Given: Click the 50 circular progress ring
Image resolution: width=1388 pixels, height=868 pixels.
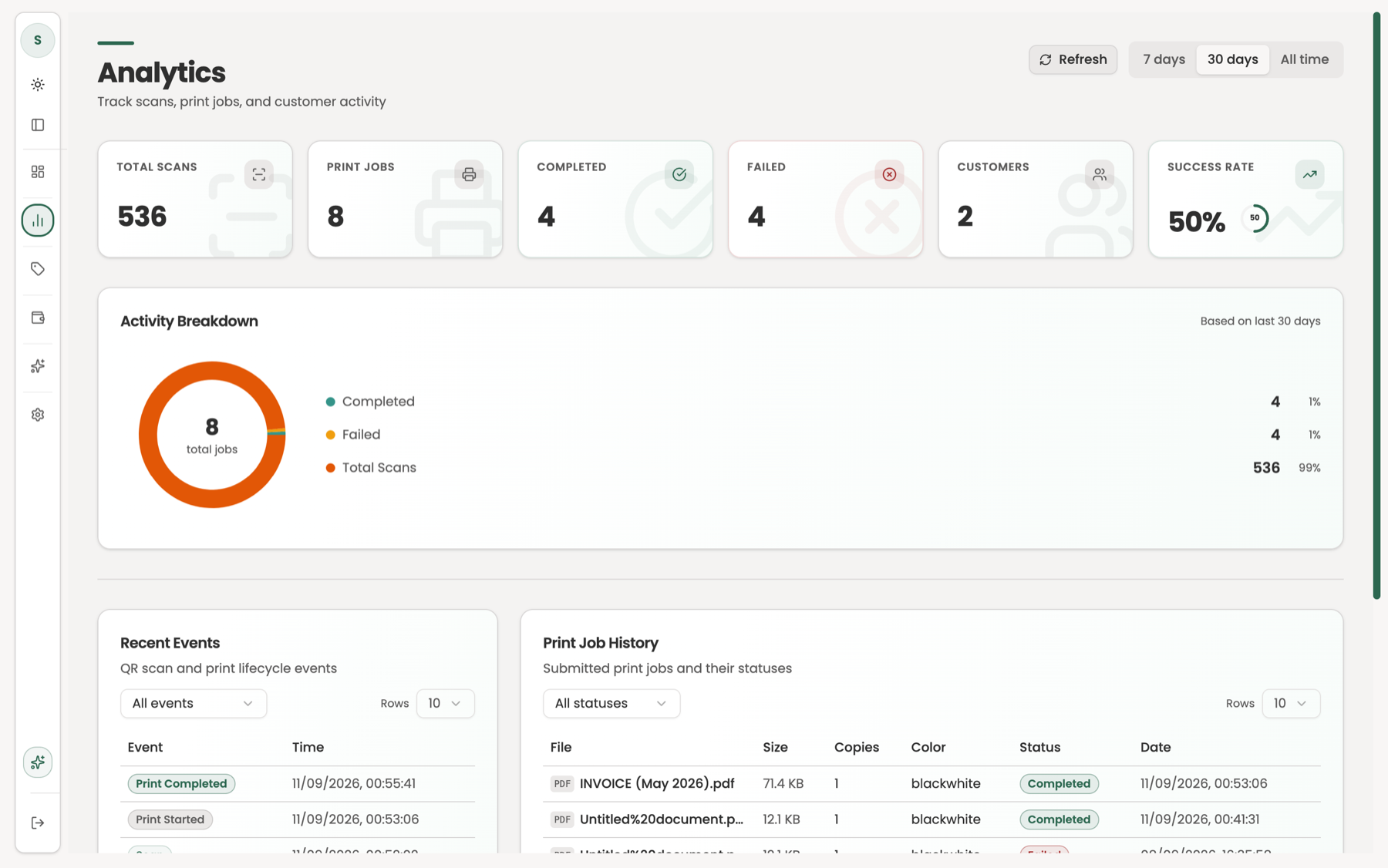Looking at the screenshot, I should (1255, 218).
